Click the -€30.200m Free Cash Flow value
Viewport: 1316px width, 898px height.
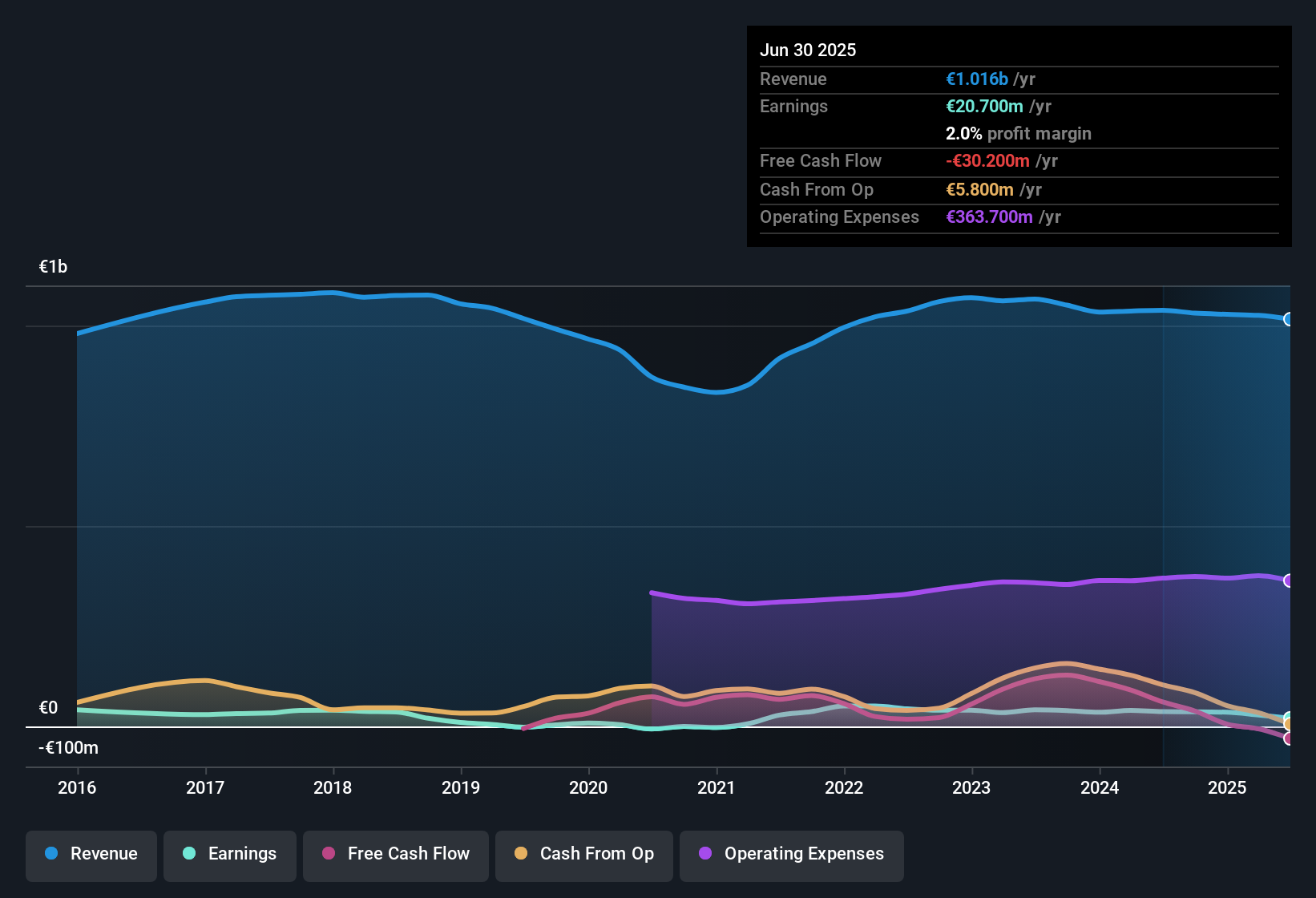coord(987,161)
